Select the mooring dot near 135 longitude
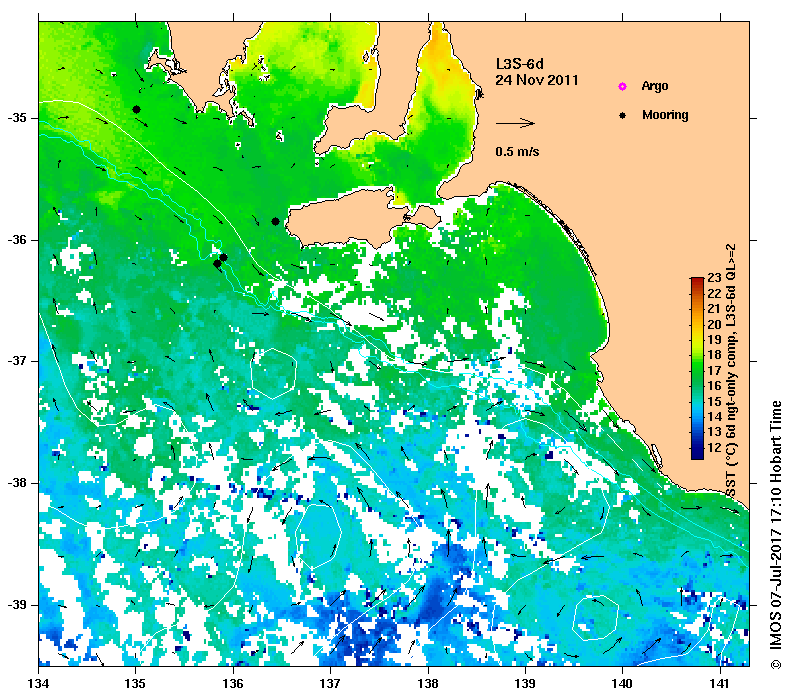The image size is (791, 700). coord(136,109)
